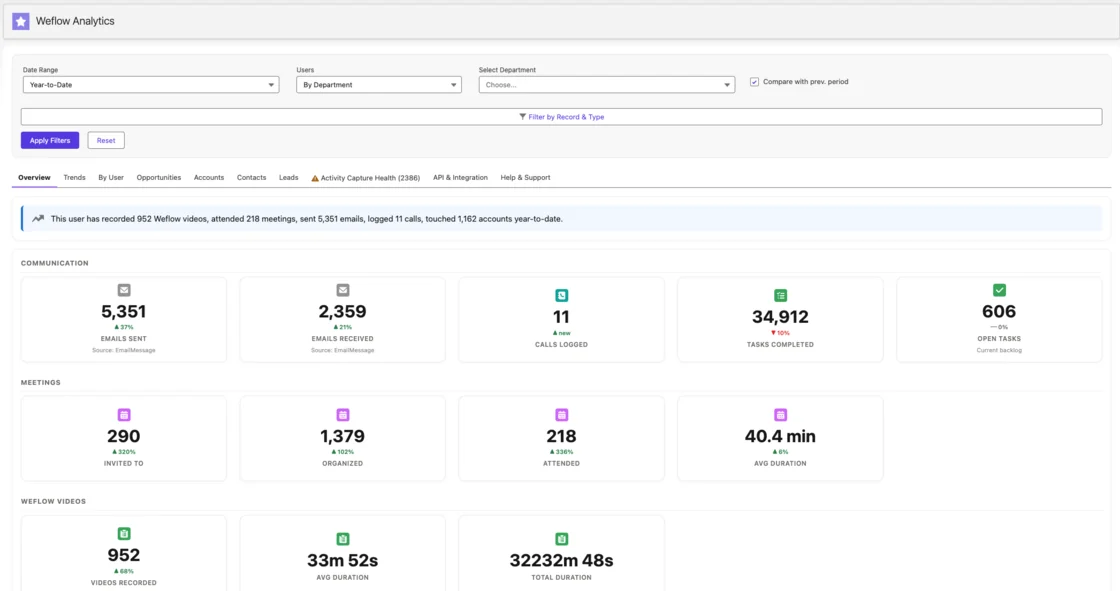Click the 952 videos recorded value
1120x591 pixels.
pos(124,555)
